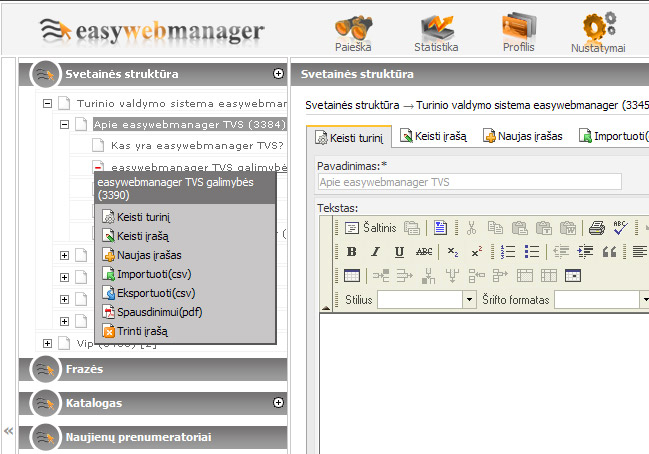Image resolution: width=649 pixels, height=454 pixels.
Task: Toggle Italic formatting
Action: [375, 252]
